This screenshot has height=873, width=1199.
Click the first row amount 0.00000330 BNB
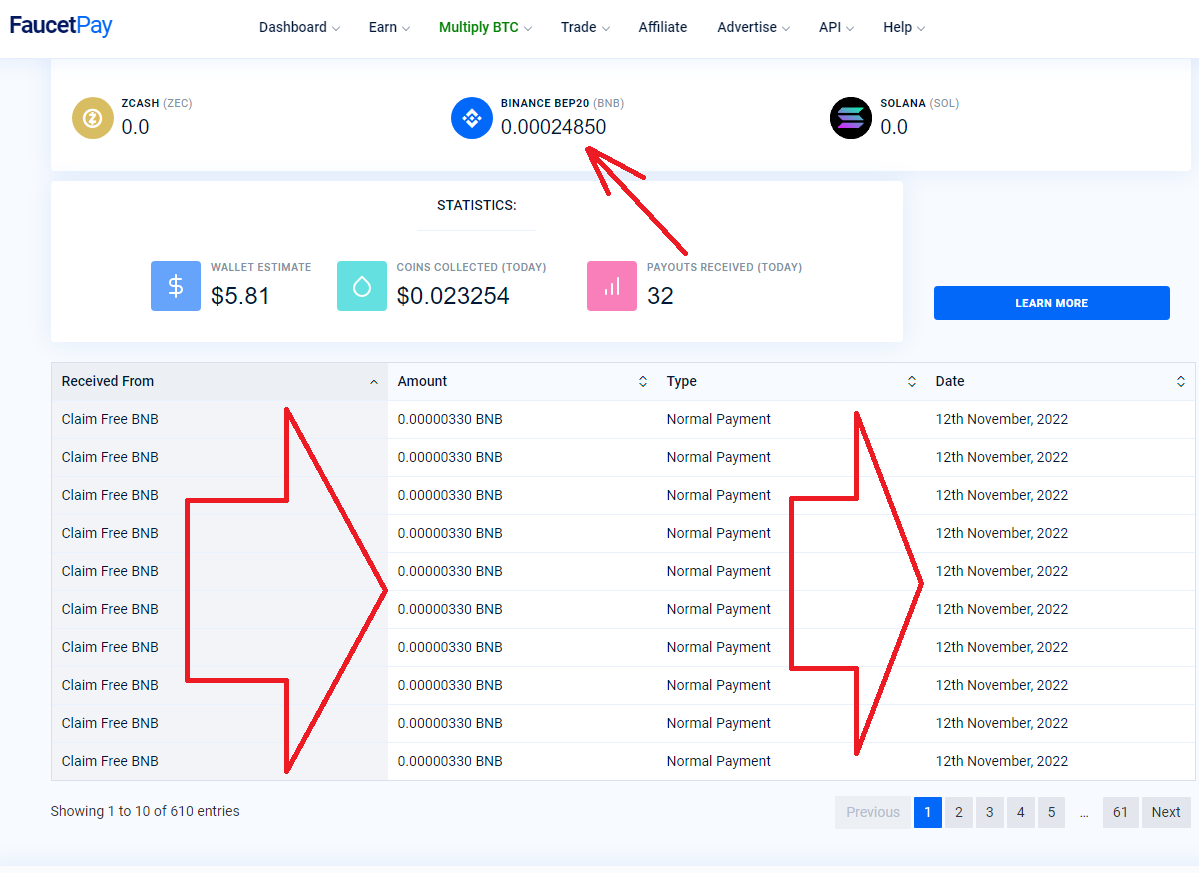(450, 420)
